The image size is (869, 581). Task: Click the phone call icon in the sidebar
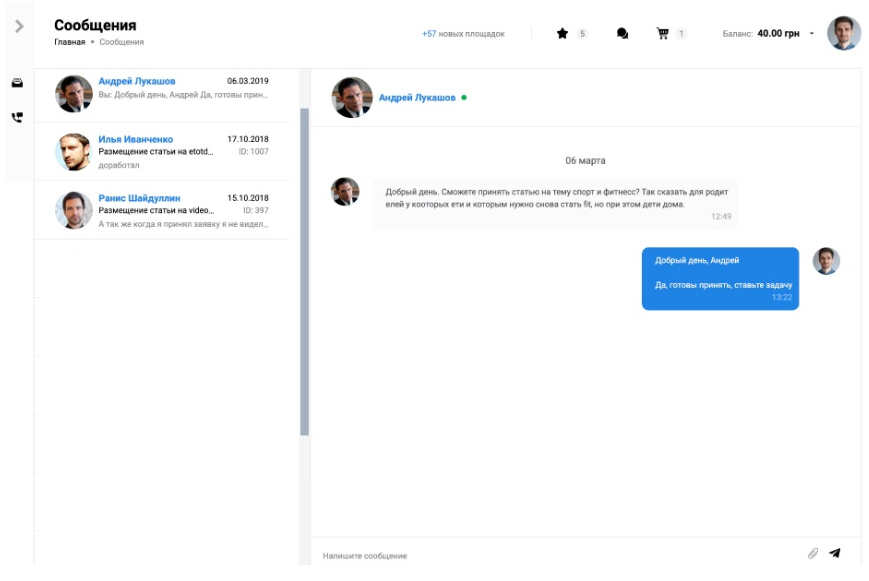17,117
